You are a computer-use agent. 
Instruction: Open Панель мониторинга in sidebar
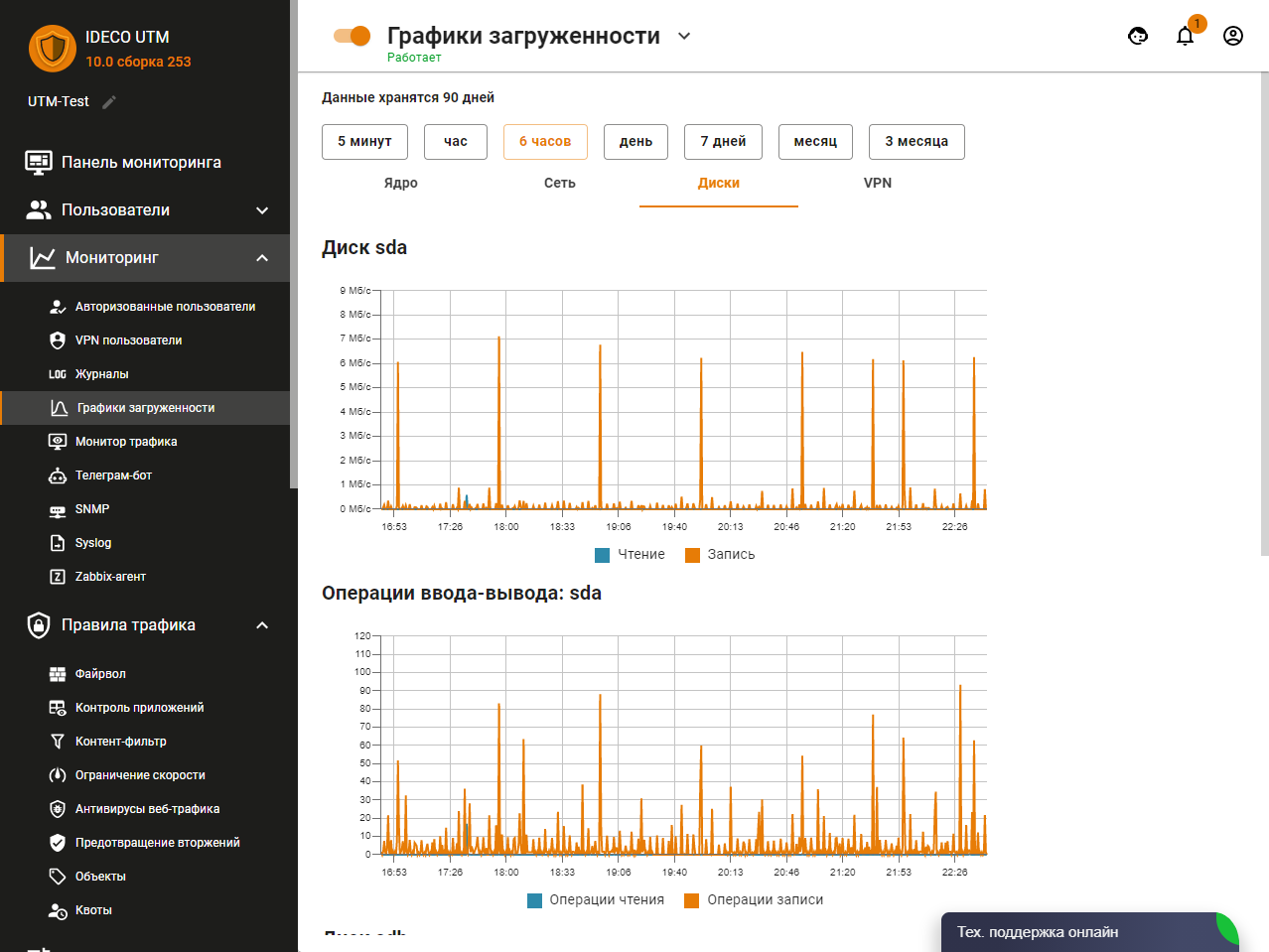(x=145, y=162)
